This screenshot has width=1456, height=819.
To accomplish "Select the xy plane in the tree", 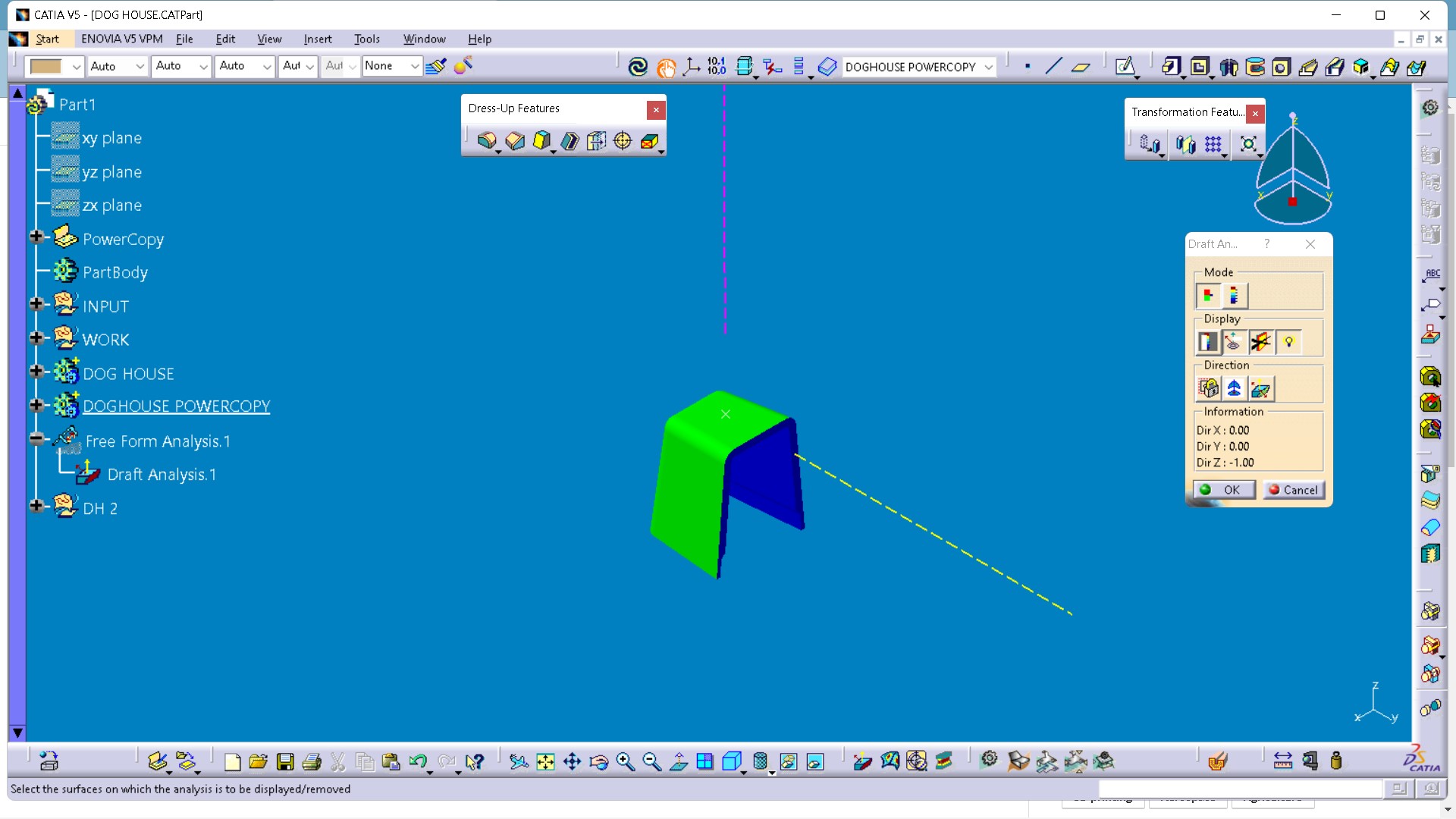I will [x=111, y=138].
